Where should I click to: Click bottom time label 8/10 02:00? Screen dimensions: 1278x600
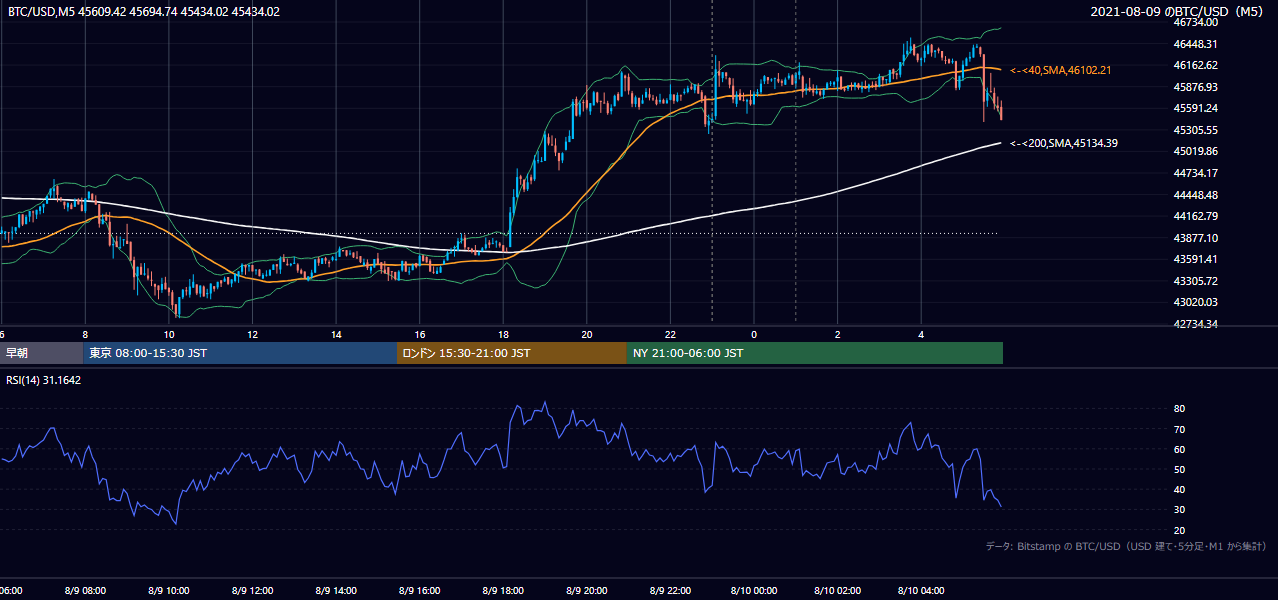pyautogui.click(x=838, y=591)
